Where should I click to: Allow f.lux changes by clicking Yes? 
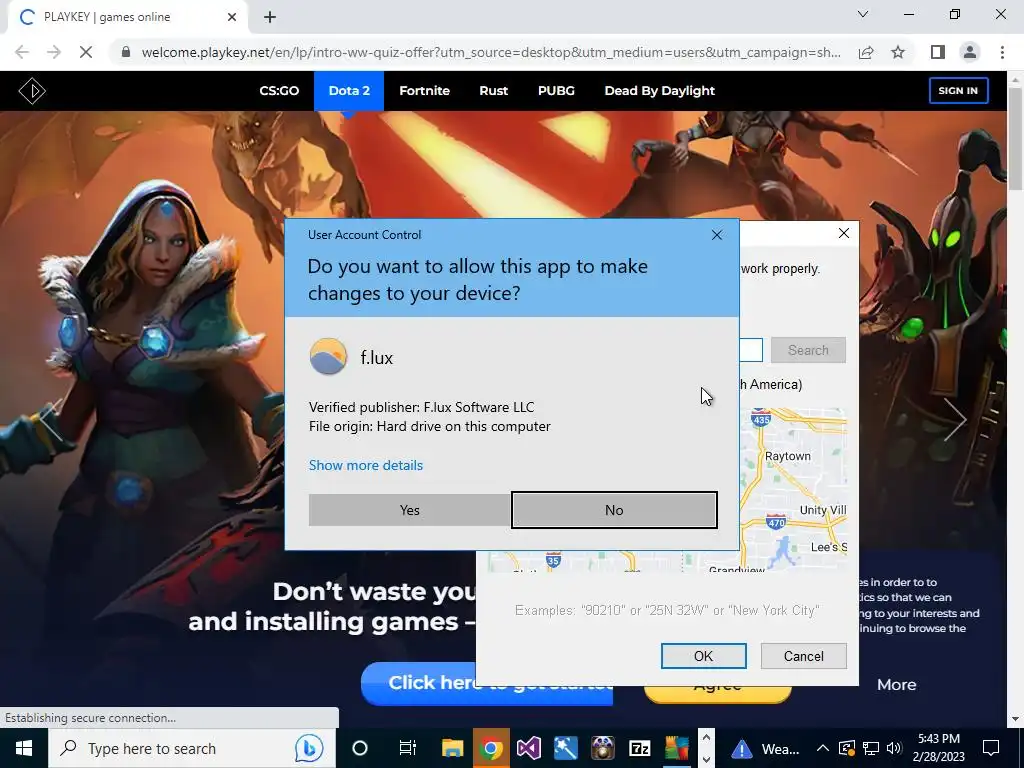(x=409, y=510)
